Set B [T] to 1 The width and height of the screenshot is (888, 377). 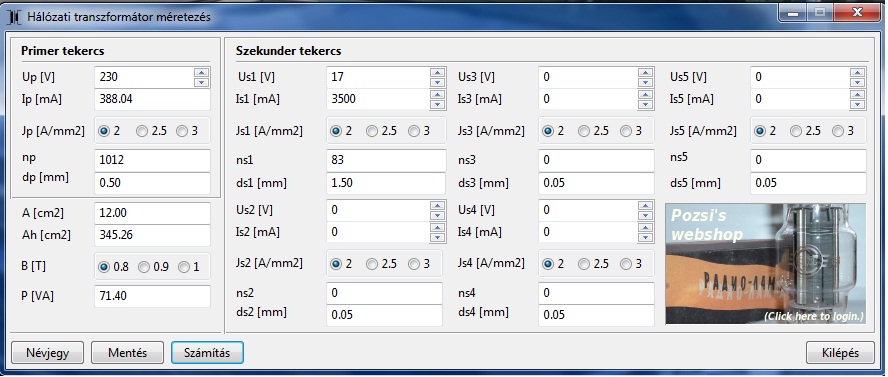tap(189, 267)
